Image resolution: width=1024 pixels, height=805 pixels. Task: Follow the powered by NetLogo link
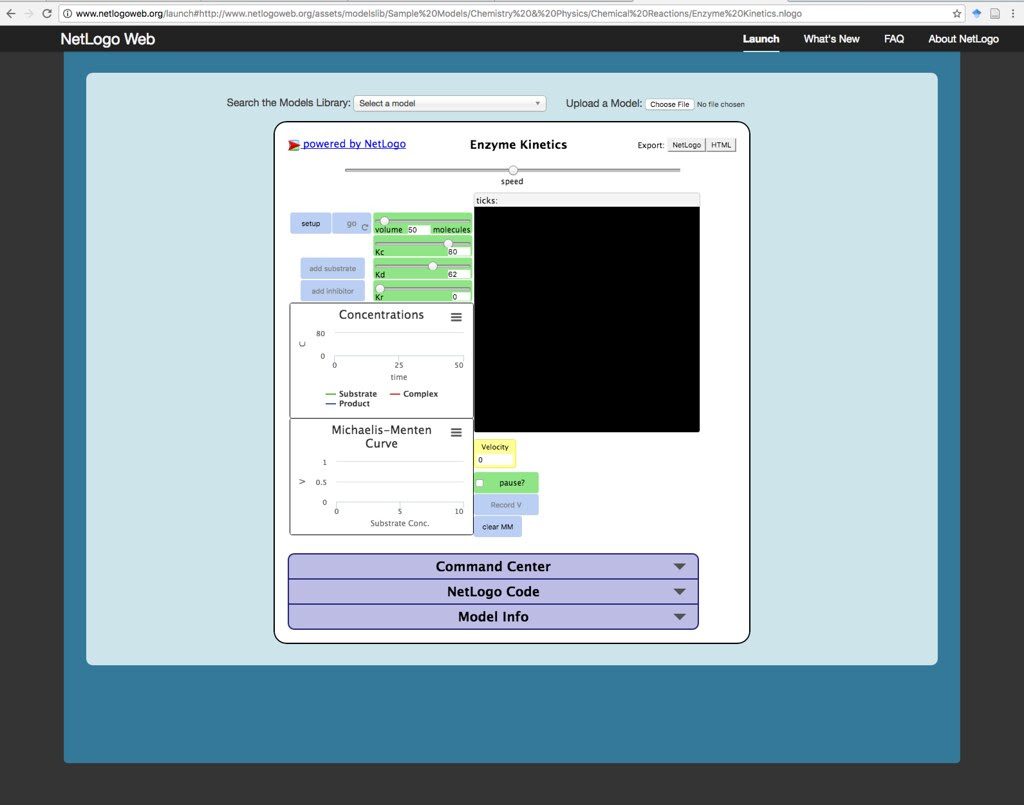click(x=354, y=144)
